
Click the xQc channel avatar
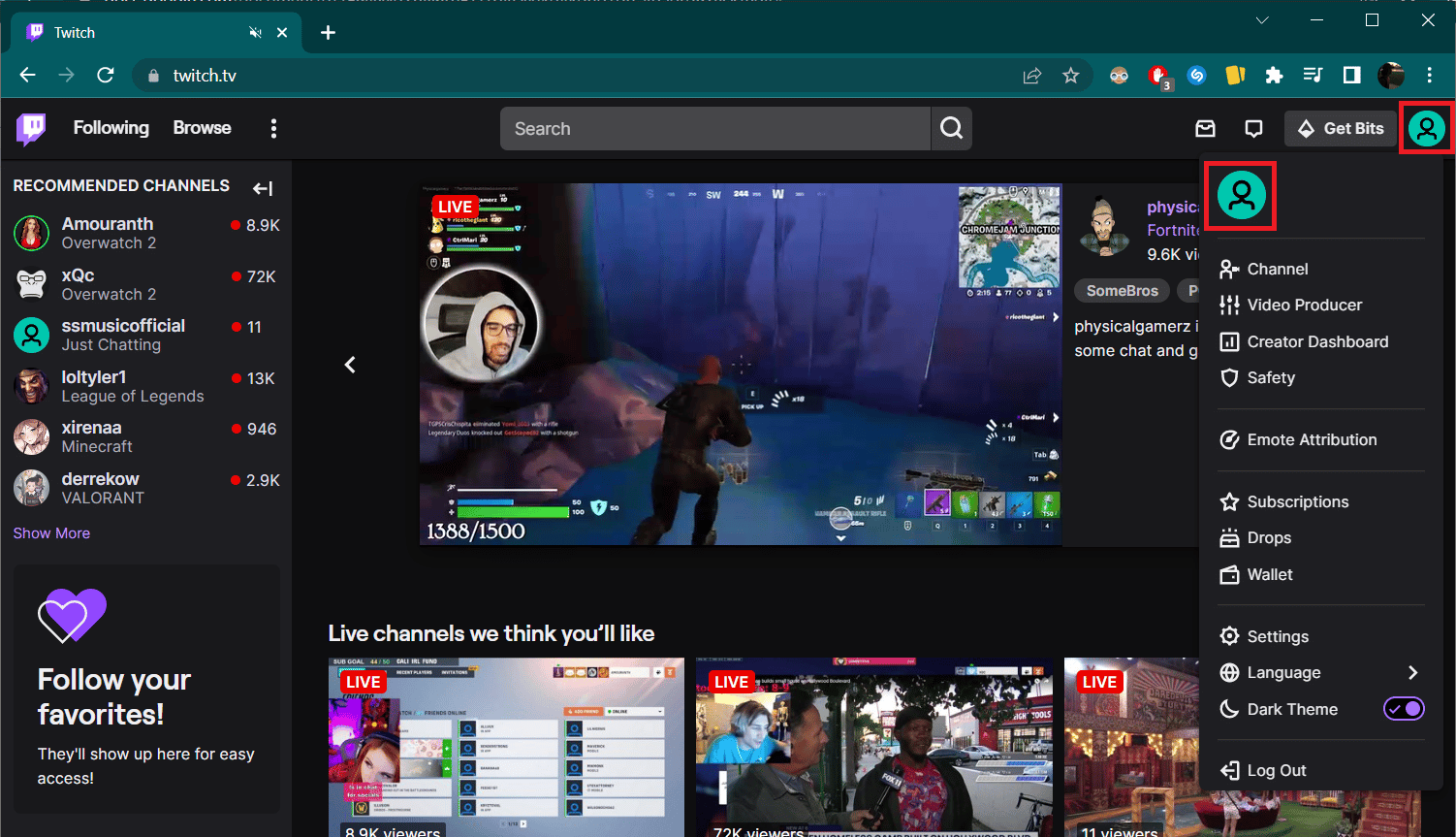tap(32, 283)
